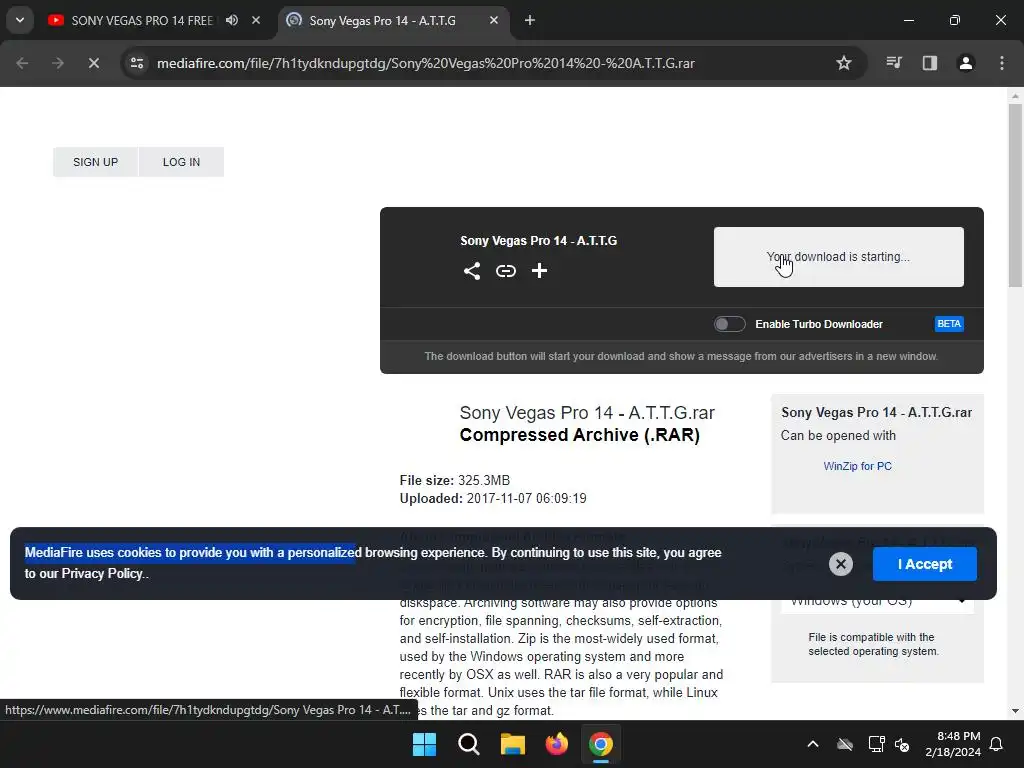Expand the operating system dropdown

point(876,601)
